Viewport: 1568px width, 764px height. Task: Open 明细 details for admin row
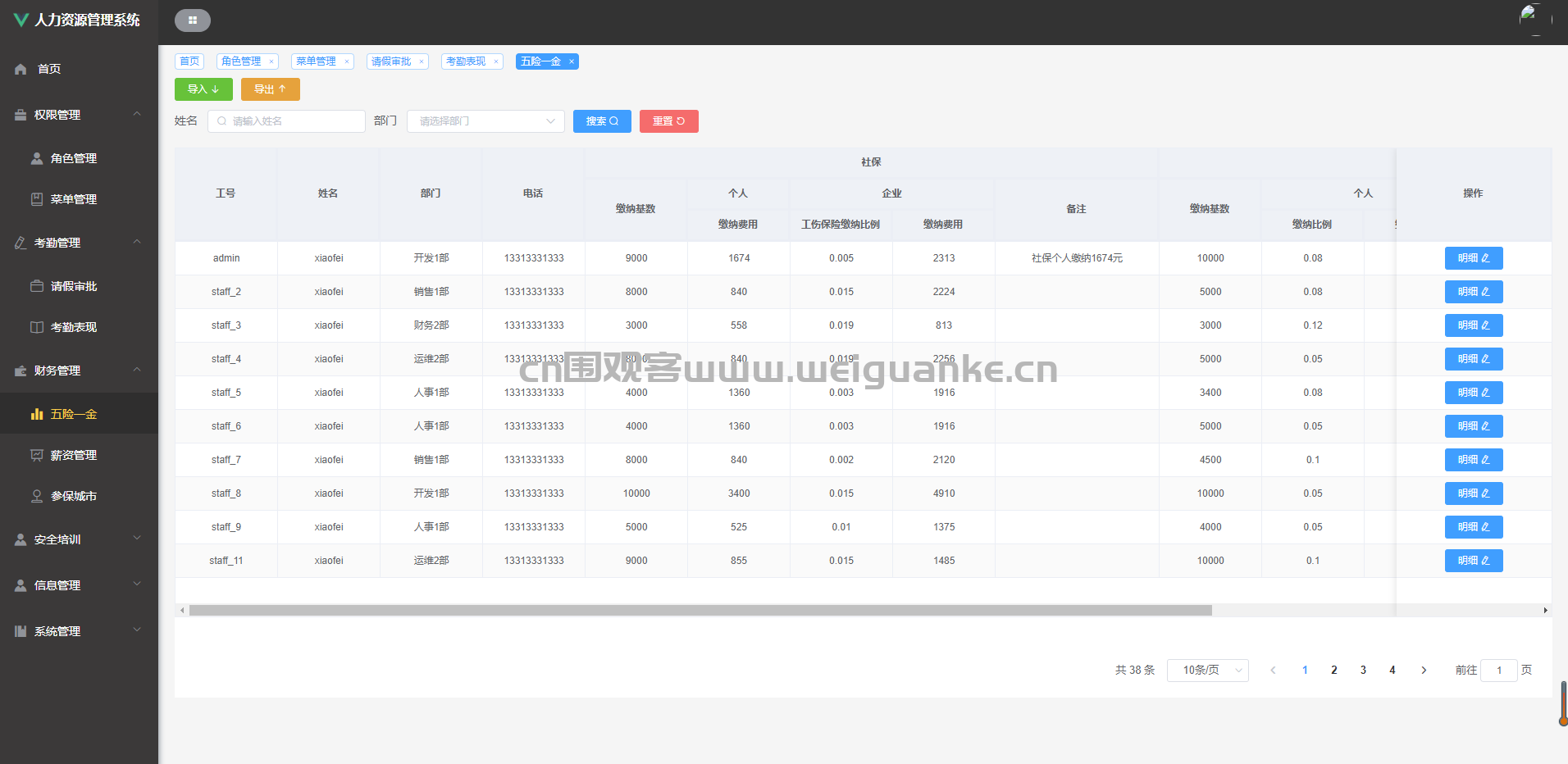(x=1474, y=258)
